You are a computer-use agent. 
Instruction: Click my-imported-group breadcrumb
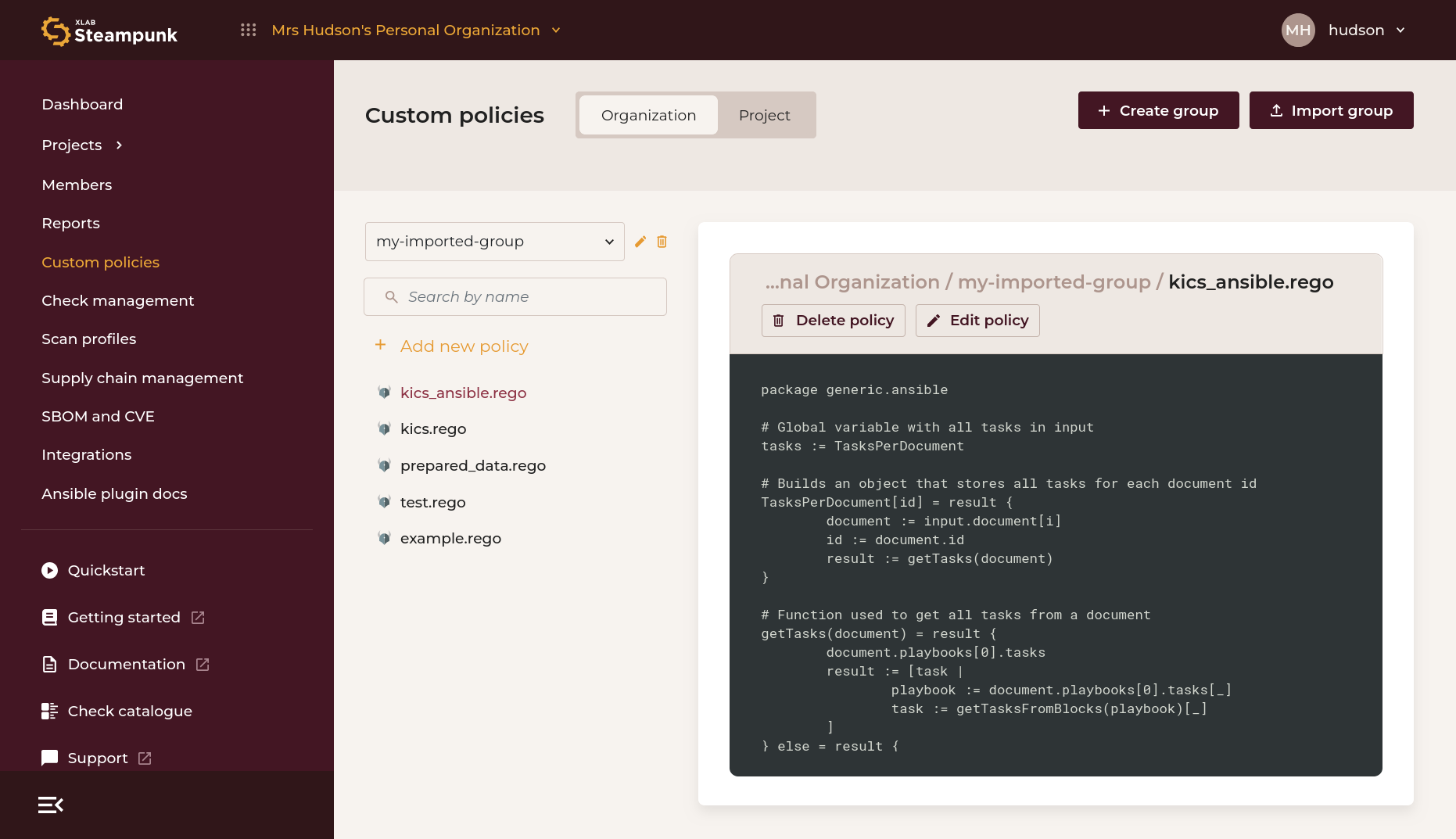tap(1054, 282)
